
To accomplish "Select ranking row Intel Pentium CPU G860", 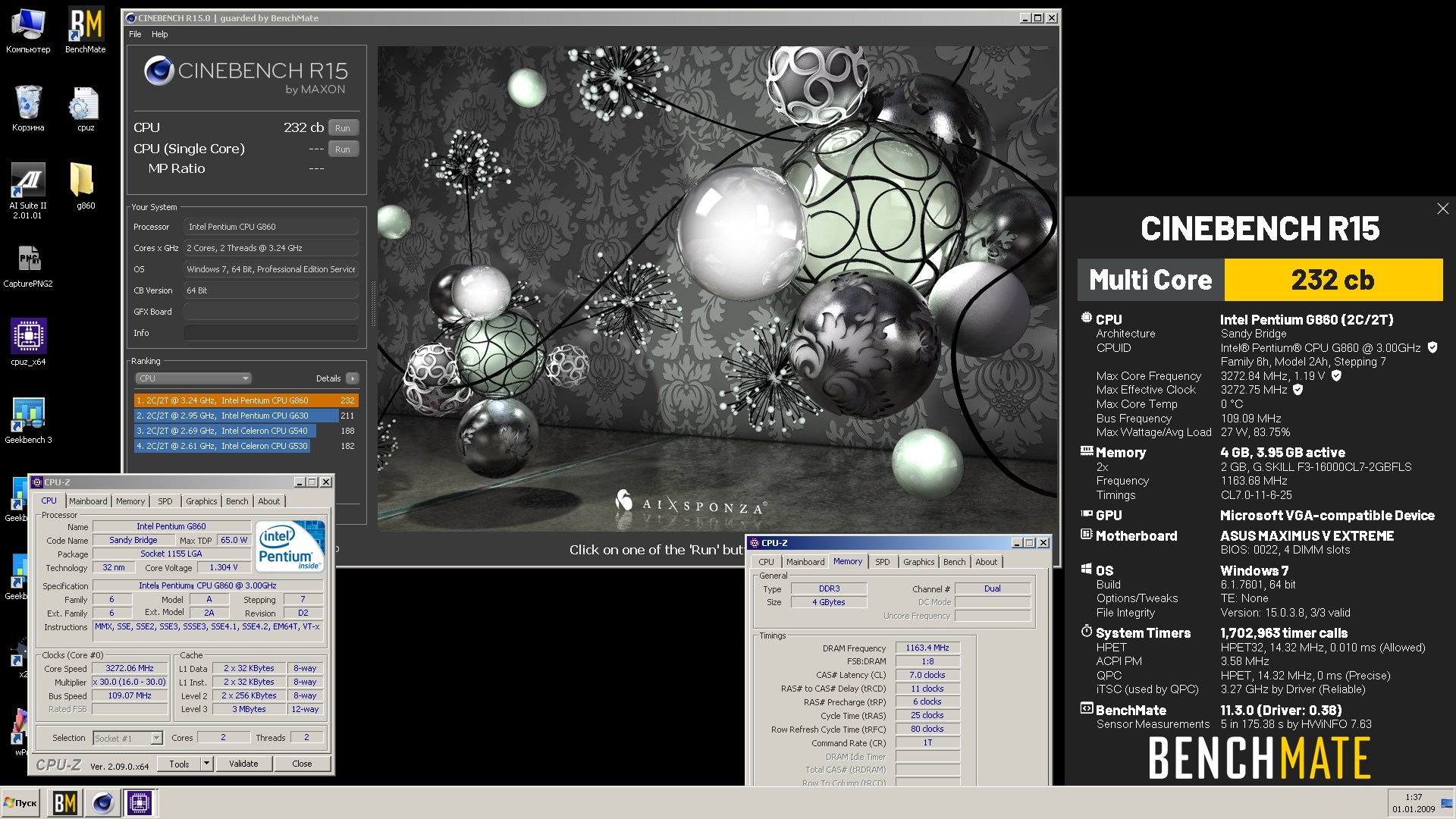I will [x=246, y=400].
